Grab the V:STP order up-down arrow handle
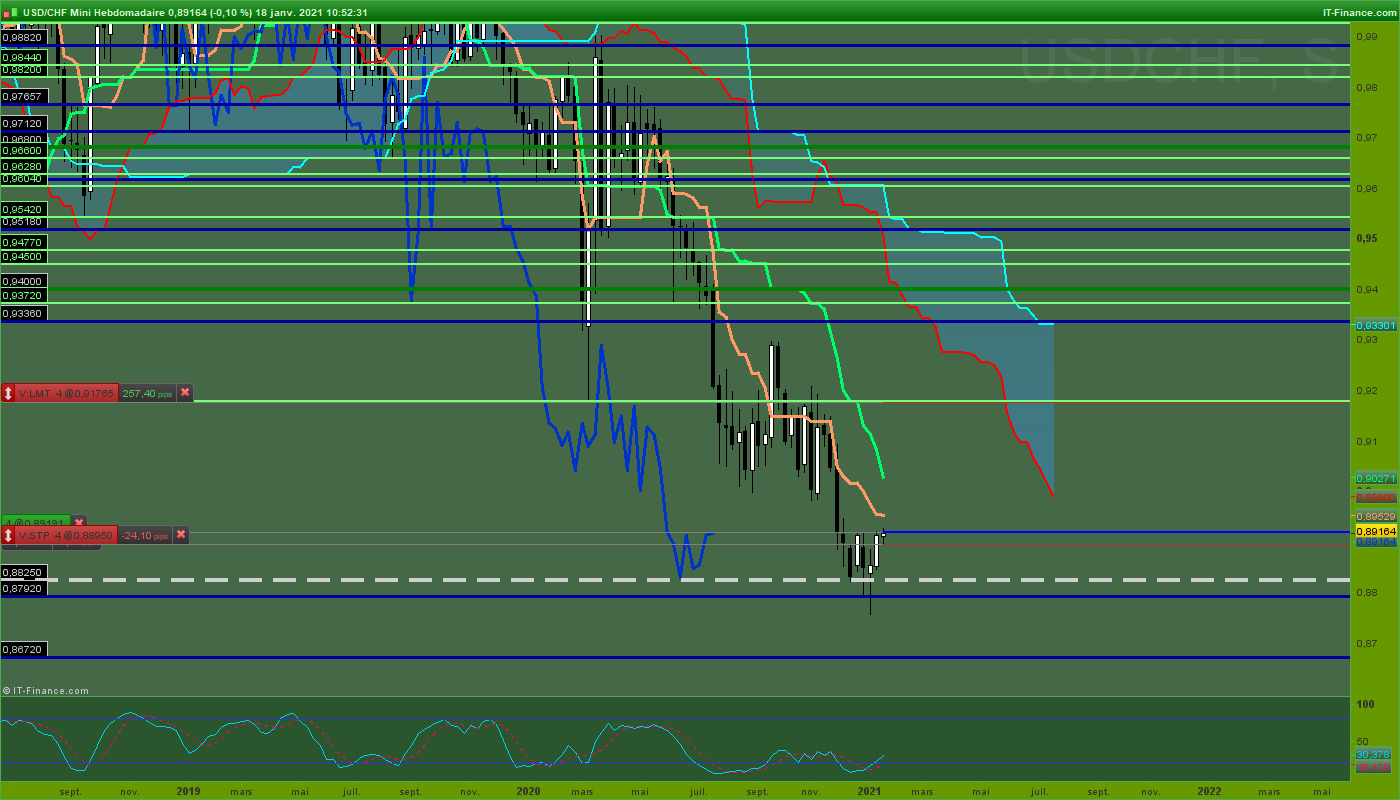The height and width of the screenshot is (800, 1400). pos(9,535)
